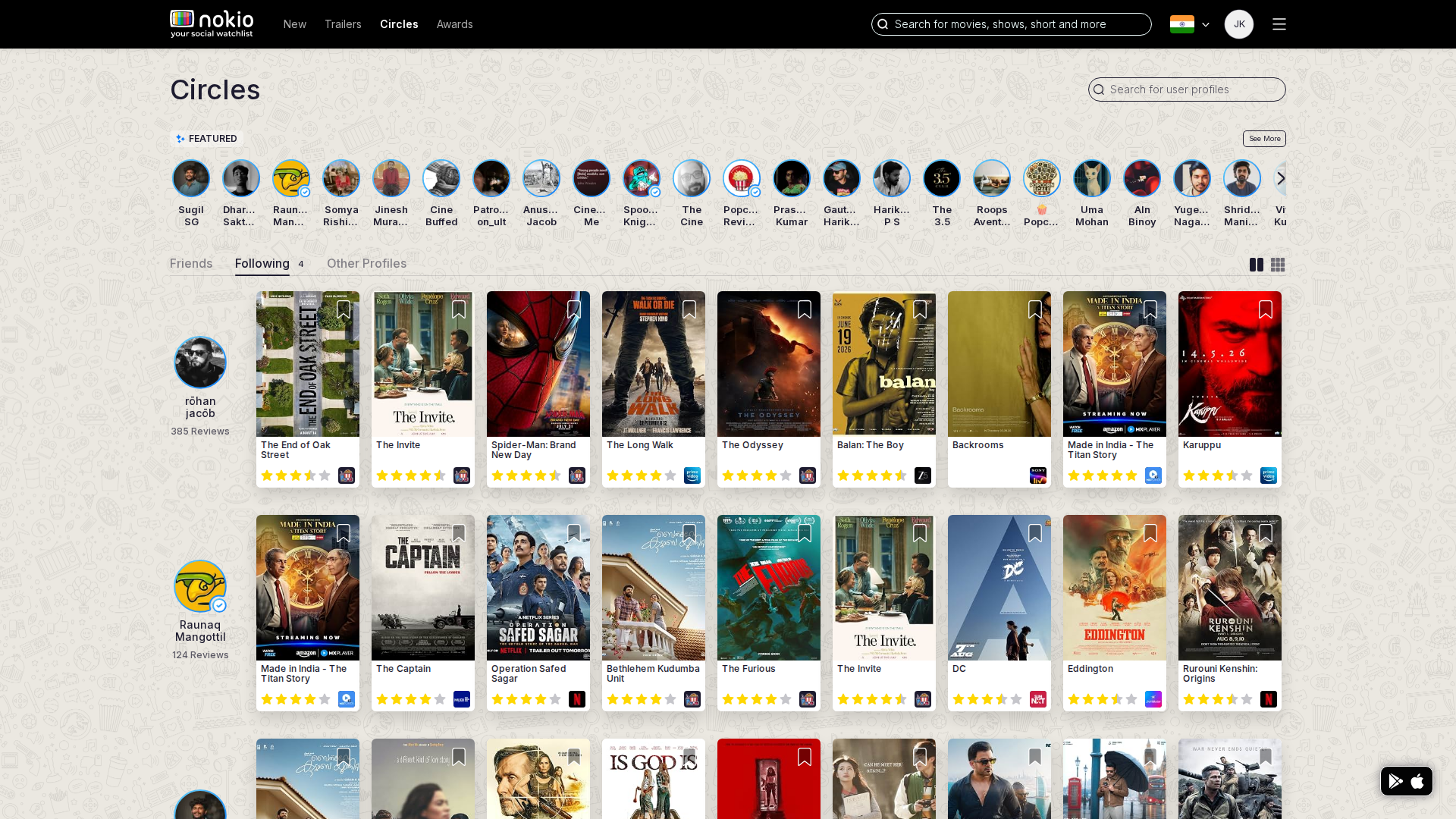Screen dimensions: 1456x819
Task: Show next featured profiles with arrow
Action: tap(1281, 178)
